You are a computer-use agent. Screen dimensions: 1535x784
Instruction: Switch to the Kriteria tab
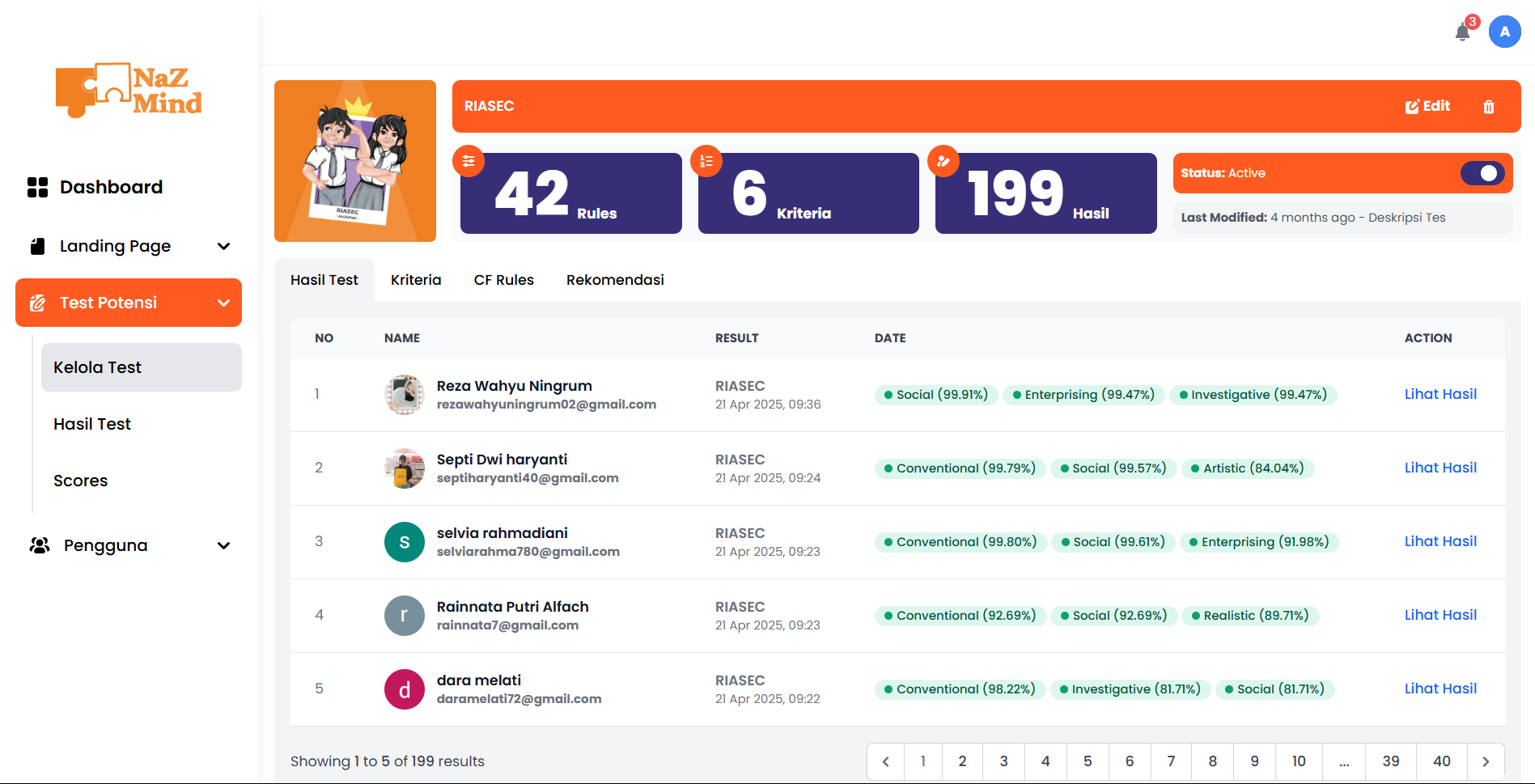click(416, 280)
